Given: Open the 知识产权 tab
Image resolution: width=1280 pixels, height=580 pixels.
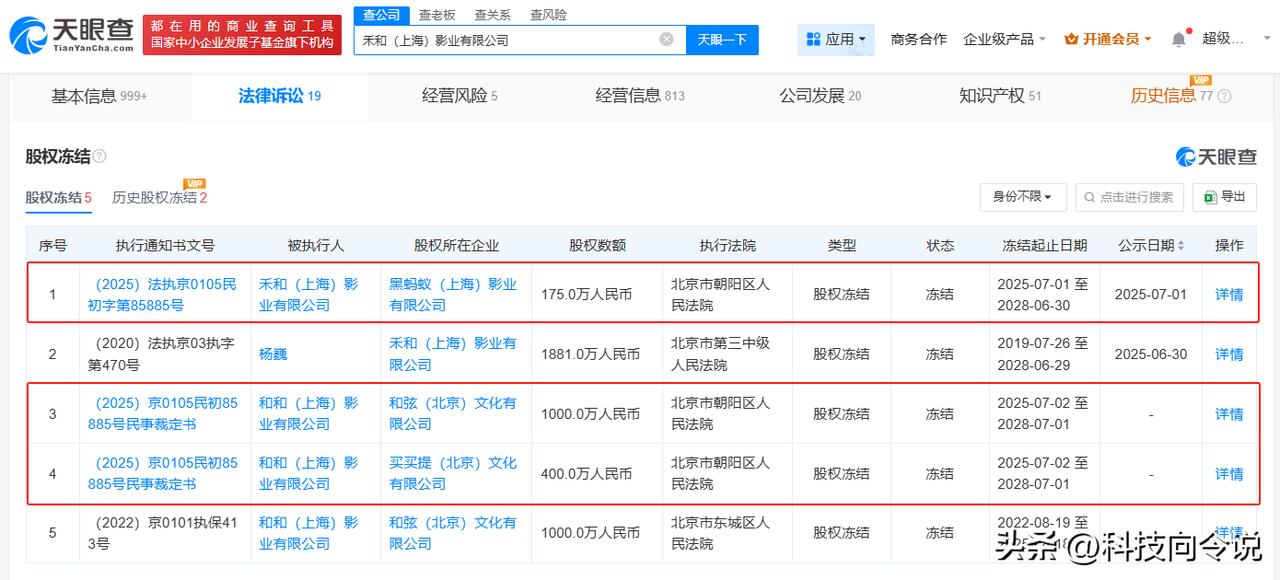Looking at the screenshot, I should [1000, 96].
